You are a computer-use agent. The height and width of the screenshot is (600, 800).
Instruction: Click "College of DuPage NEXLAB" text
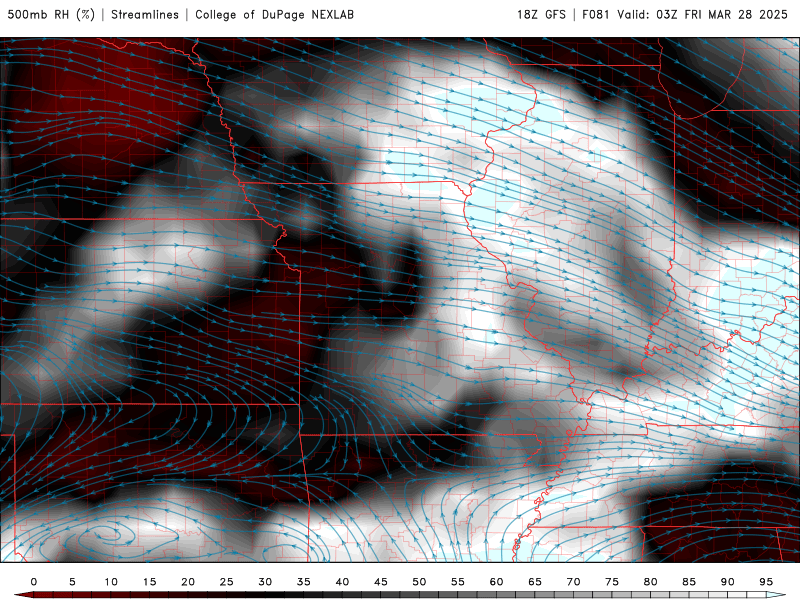[274, 14]
